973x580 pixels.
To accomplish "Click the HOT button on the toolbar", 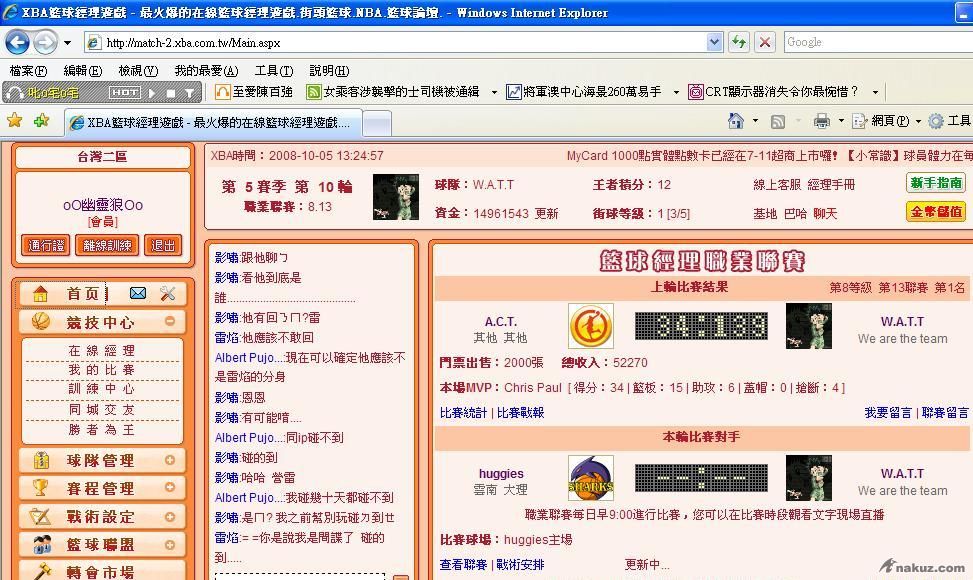I will 125,92.
